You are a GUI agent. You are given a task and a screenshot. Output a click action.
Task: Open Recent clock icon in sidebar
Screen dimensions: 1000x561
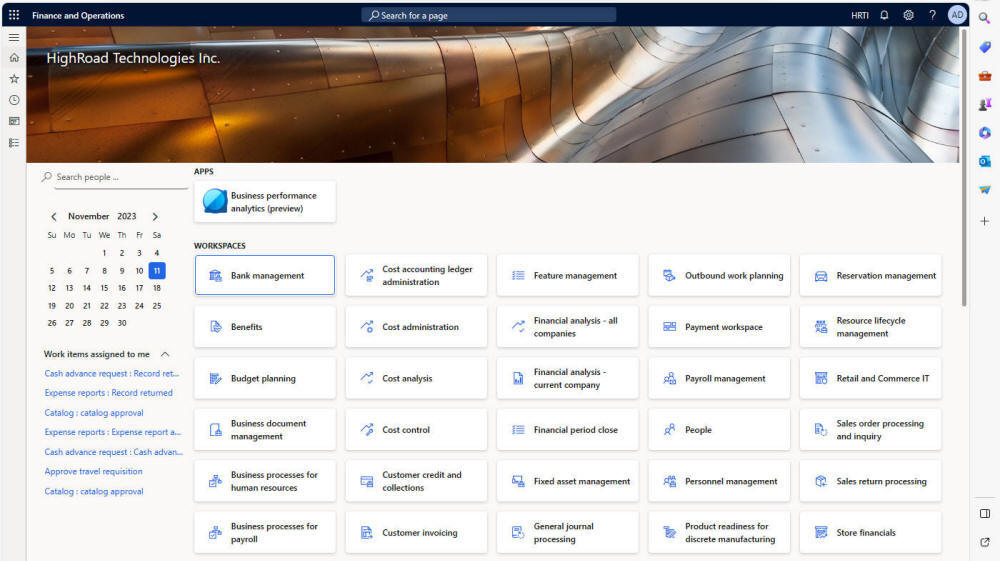(14, 100)
